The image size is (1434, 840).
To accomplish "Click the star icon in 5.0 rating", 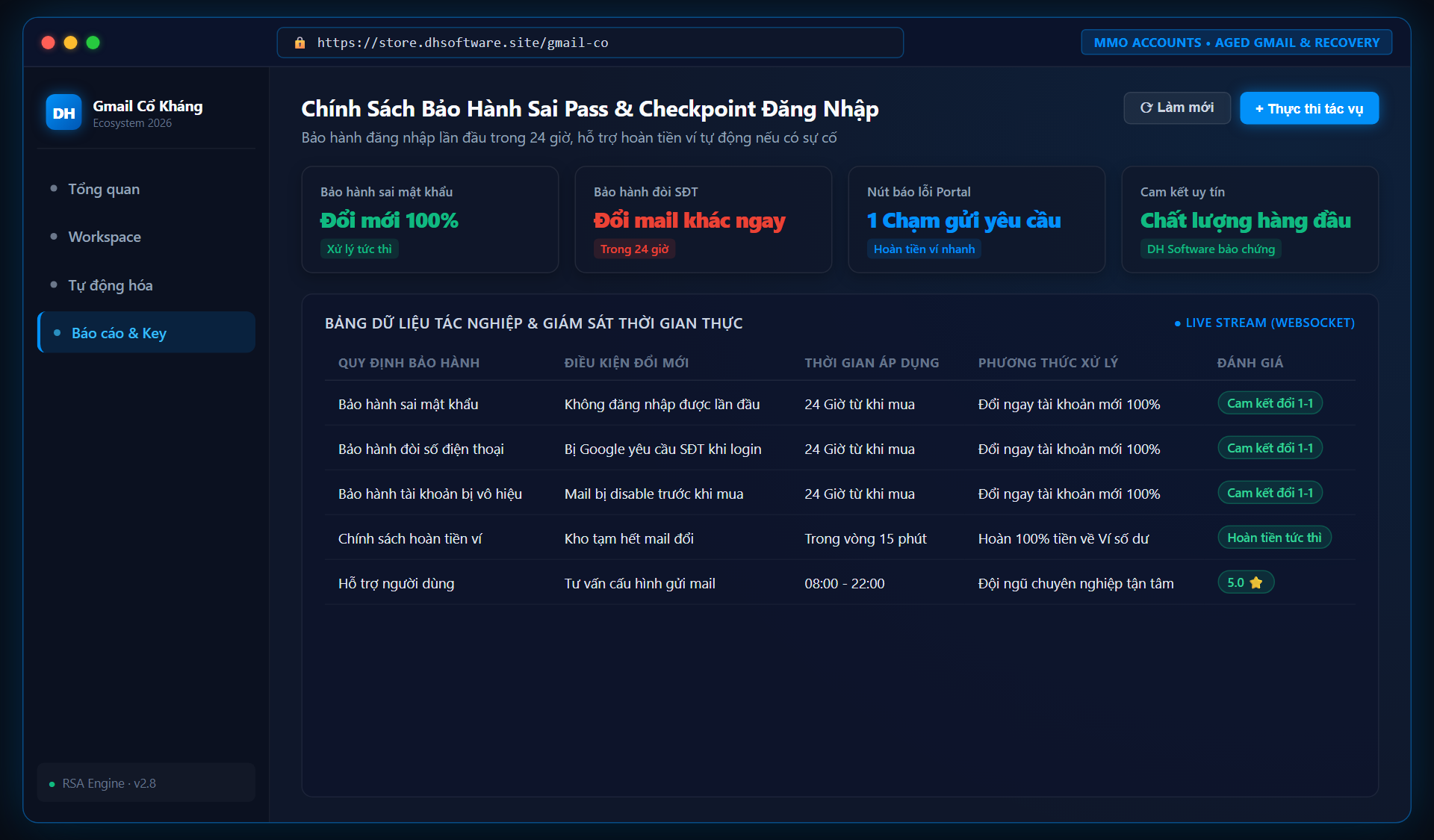I will click(x=1256, y=582).
